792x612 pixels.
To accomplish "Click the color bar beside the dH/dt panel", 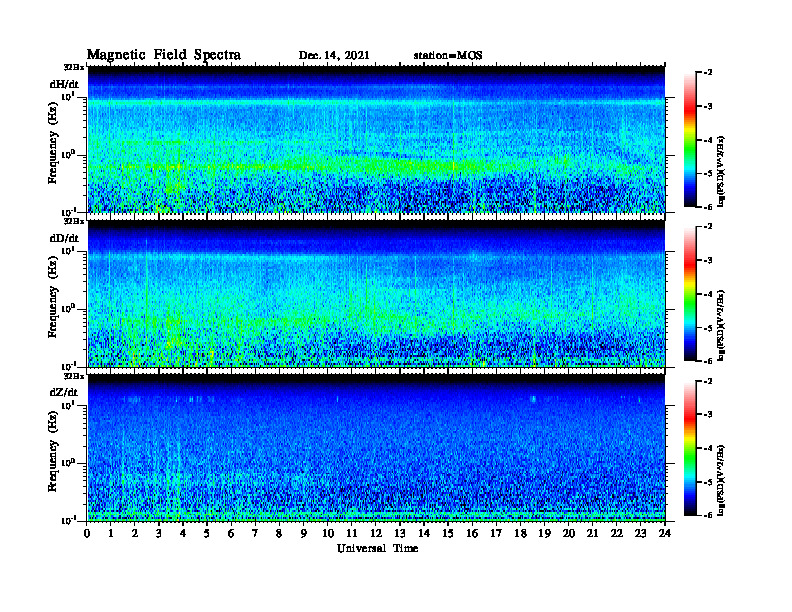I will coord(690,139).
